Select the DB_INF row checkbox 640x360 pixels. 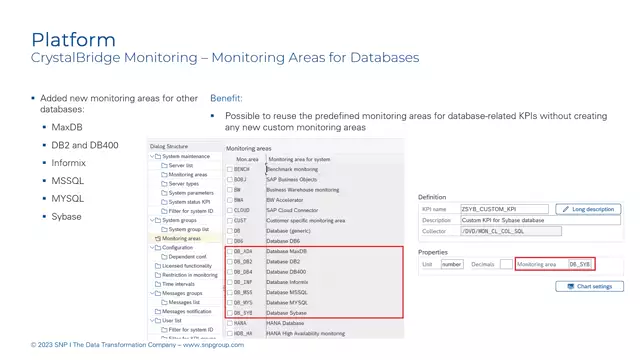(230, 282)
